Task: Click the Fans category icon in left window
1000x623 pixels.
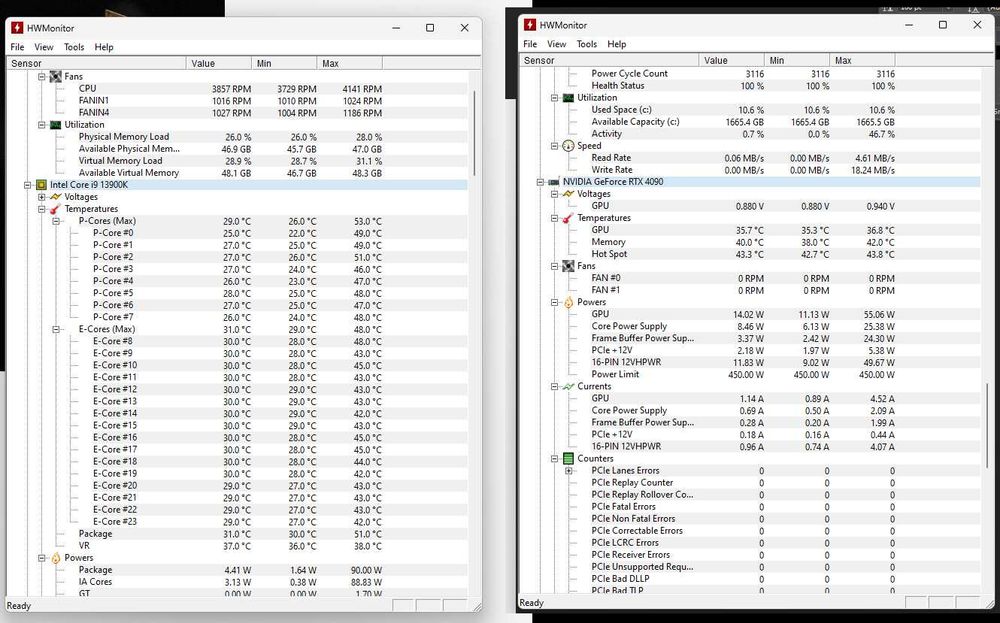Action: coord(55,77)
